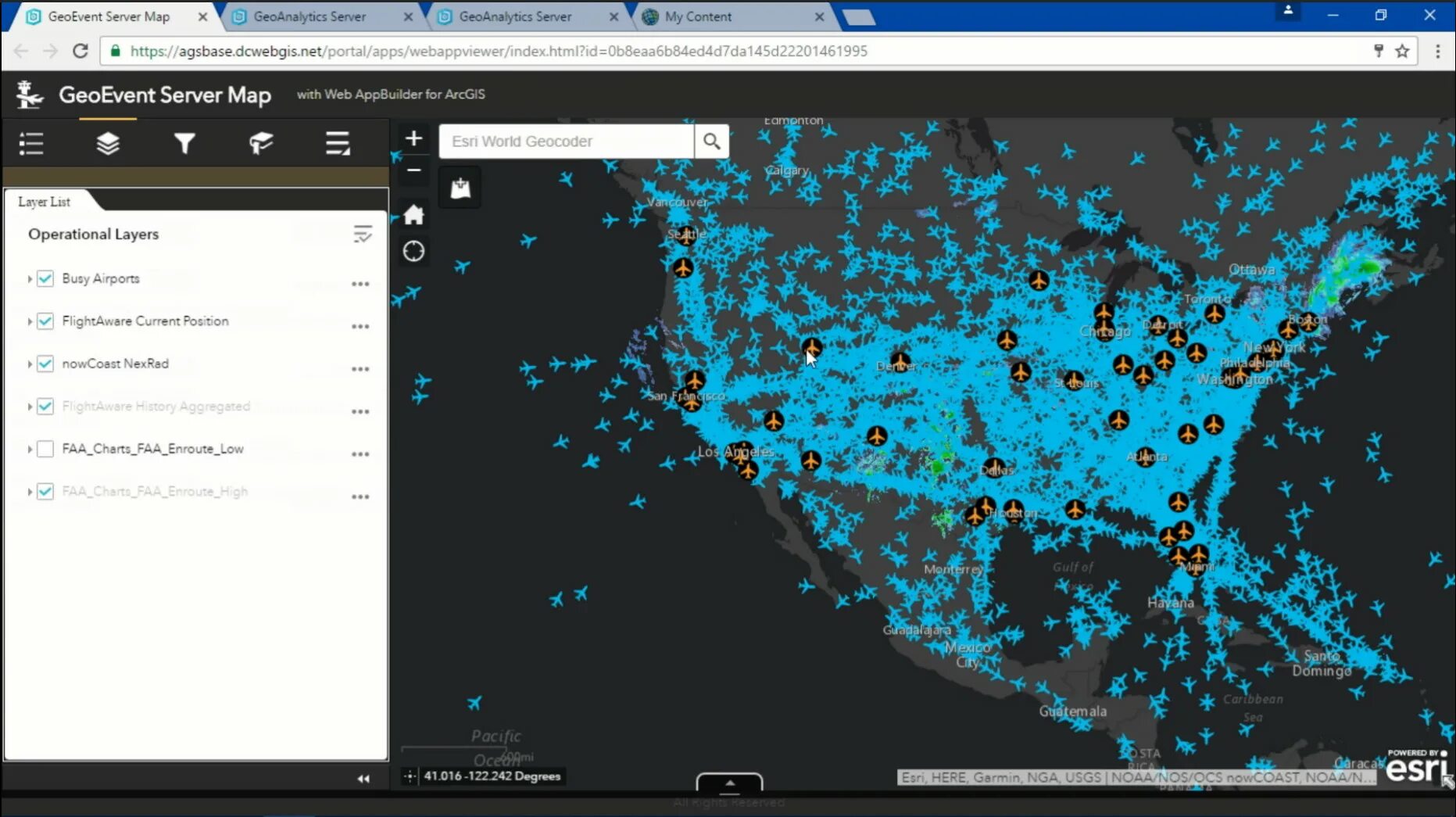This screenshot has width=1456, height=817.
Task: Click the saved password key icon
Action: [1379, 51]
